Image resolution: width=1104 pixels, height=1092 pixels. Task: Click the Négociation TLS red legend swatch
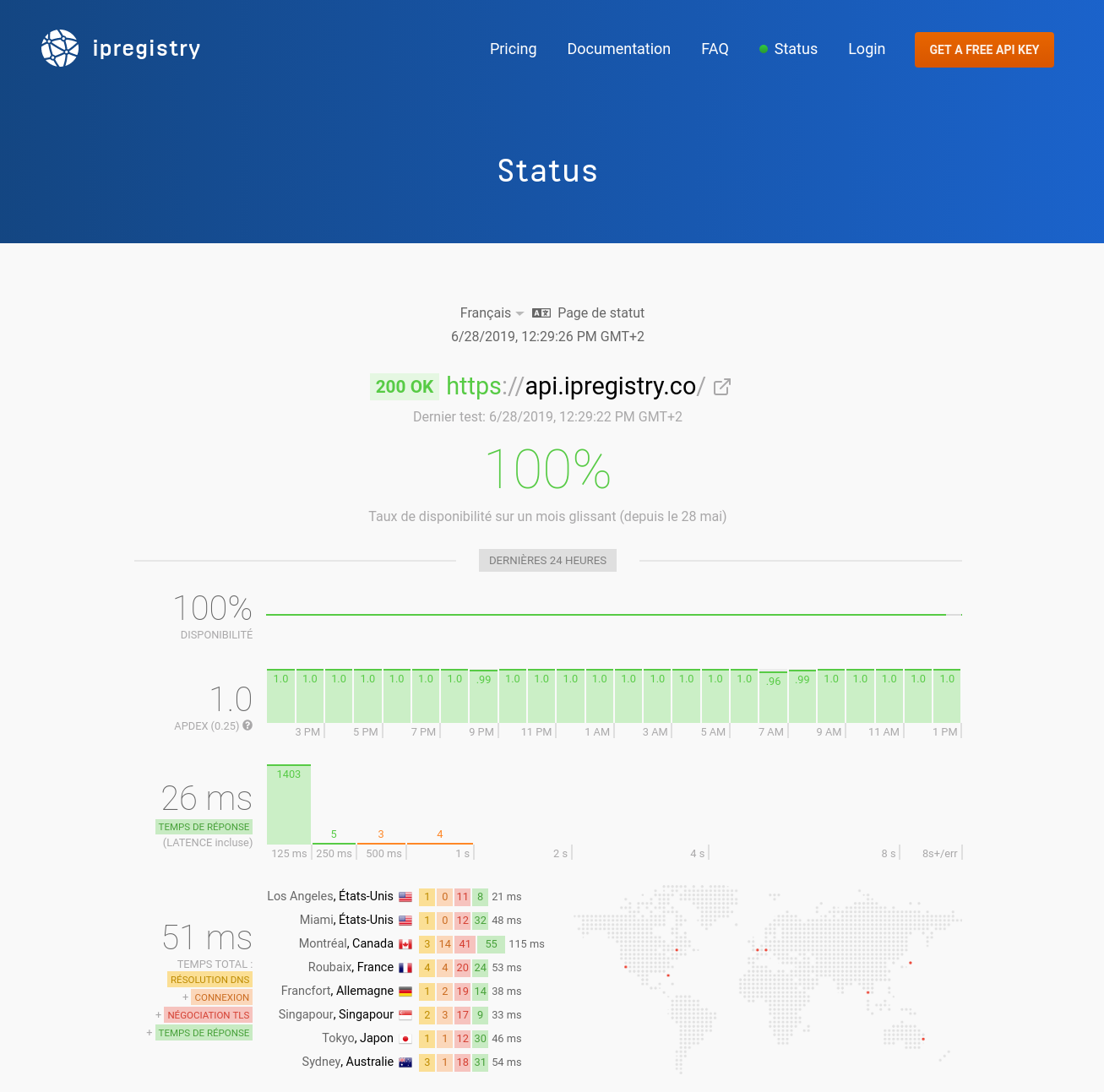(x=209, y=1015)
